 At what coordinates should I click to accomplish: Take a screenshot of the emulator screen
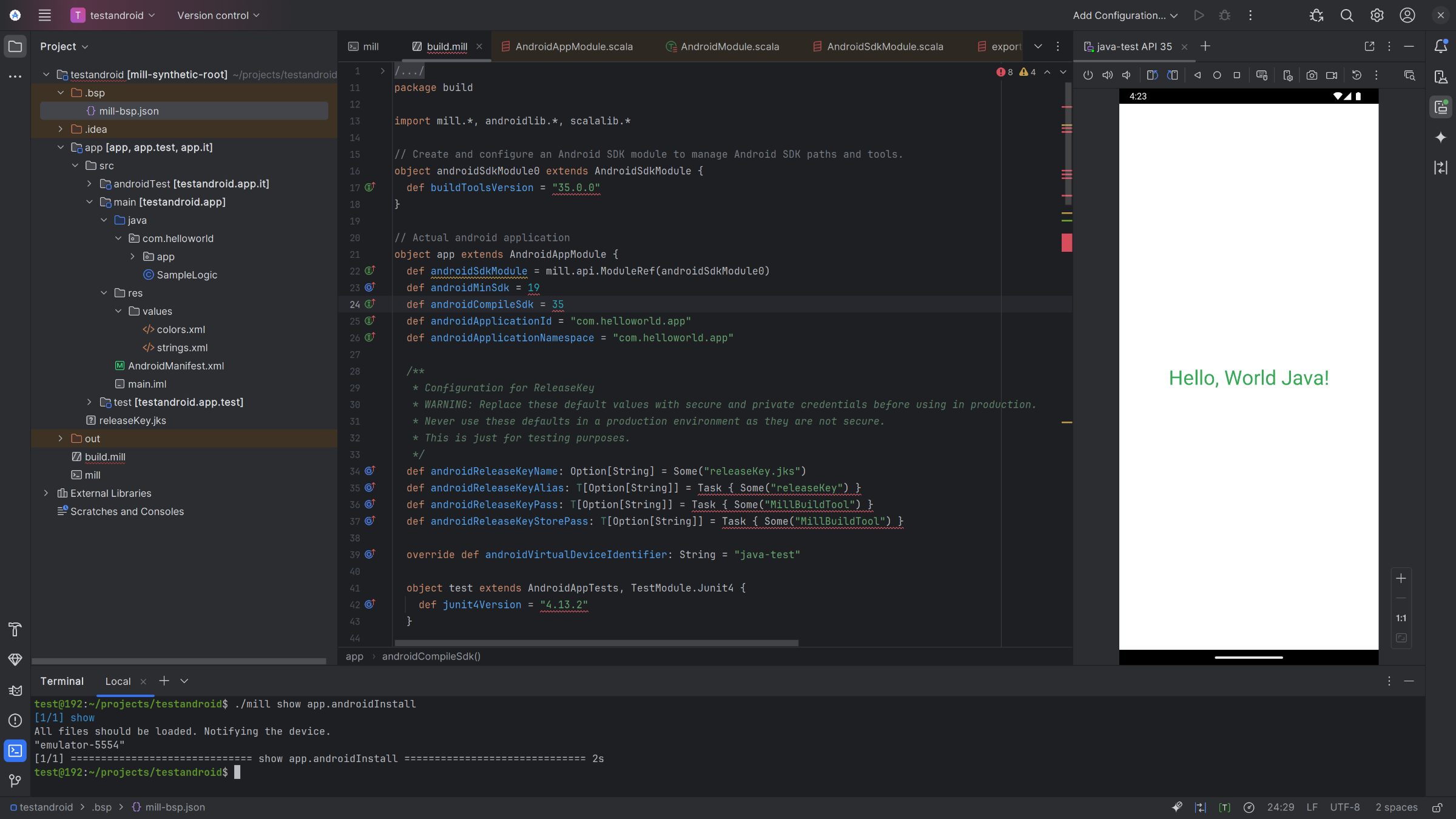[x=1312, y=75]
